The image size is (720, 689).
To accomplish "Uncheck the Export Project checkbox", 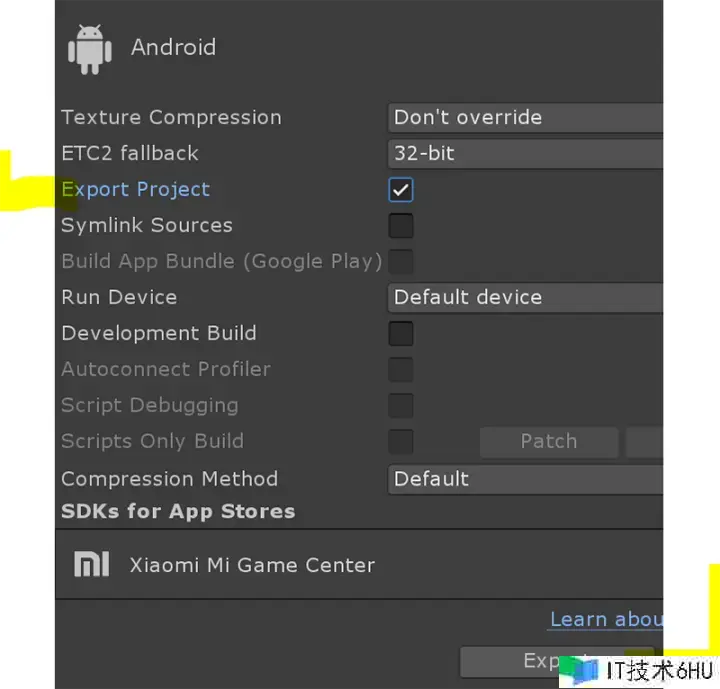I will tap(400, 190).
